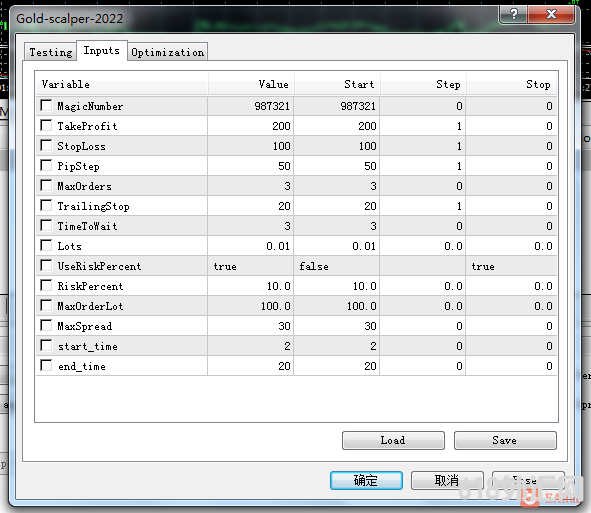Open the UseRiskPercent value true cell

(251, 266)
